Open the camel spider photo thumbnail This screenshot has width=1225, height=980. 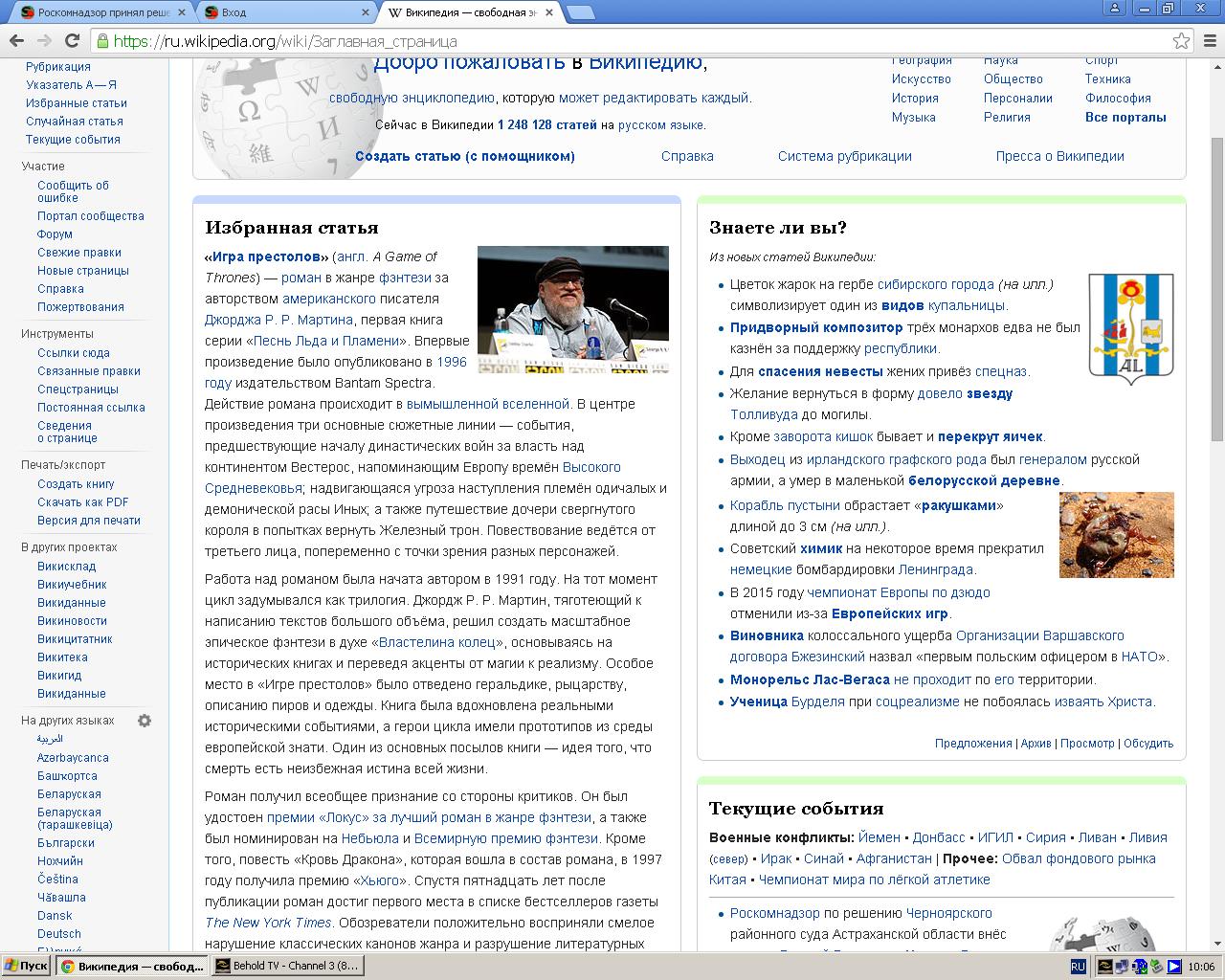tap(1116, 535)
